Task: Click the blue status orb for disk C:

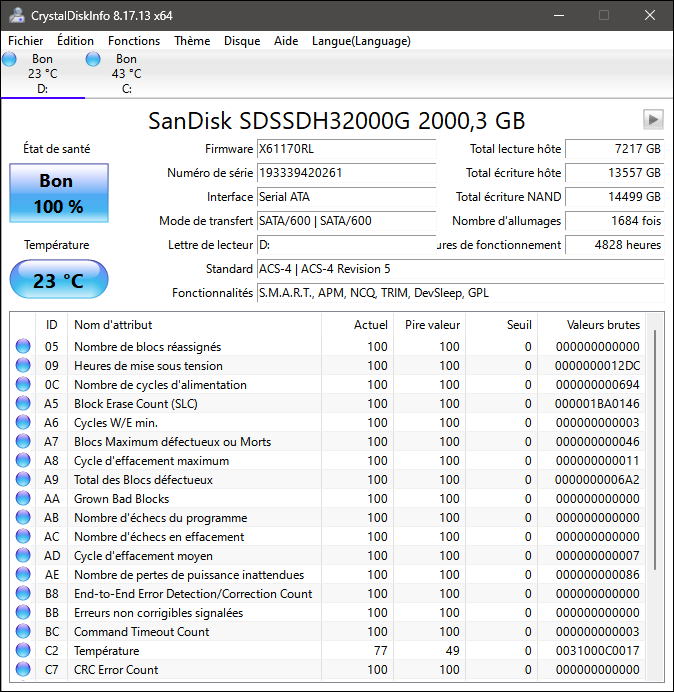Action: 93,59
